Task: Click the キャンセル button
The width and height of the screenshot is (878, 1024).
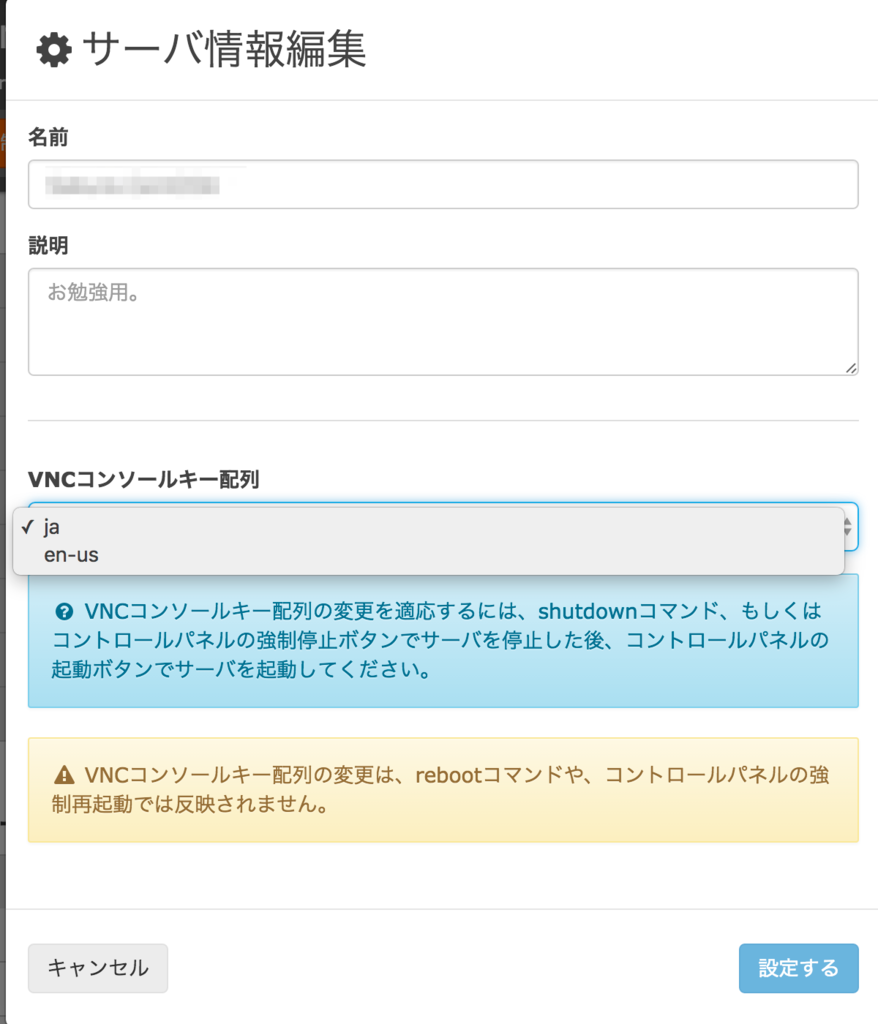Action: pyautogui.click(x=98, y=968)
